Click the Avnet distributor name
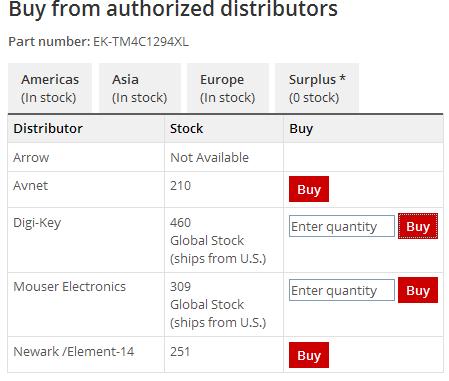The image size is (449, 381). point(30,186)
